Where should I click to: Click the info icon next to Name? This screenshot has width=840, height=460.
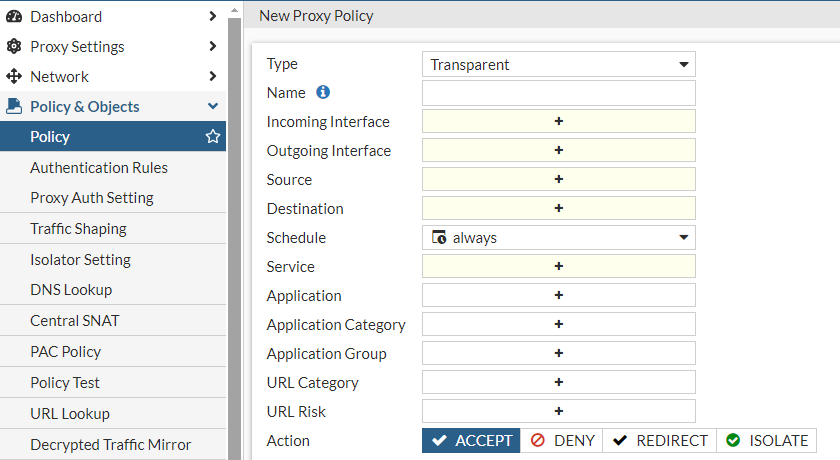coord(323,93)
